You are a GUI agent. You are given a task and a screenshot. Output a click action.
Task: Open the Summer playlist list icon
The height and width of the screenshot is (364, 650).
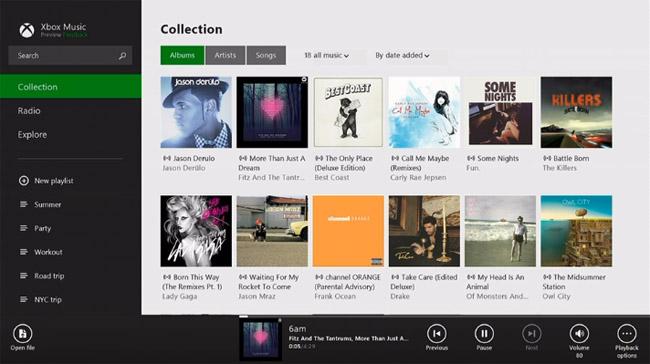[x=24, y=204]
